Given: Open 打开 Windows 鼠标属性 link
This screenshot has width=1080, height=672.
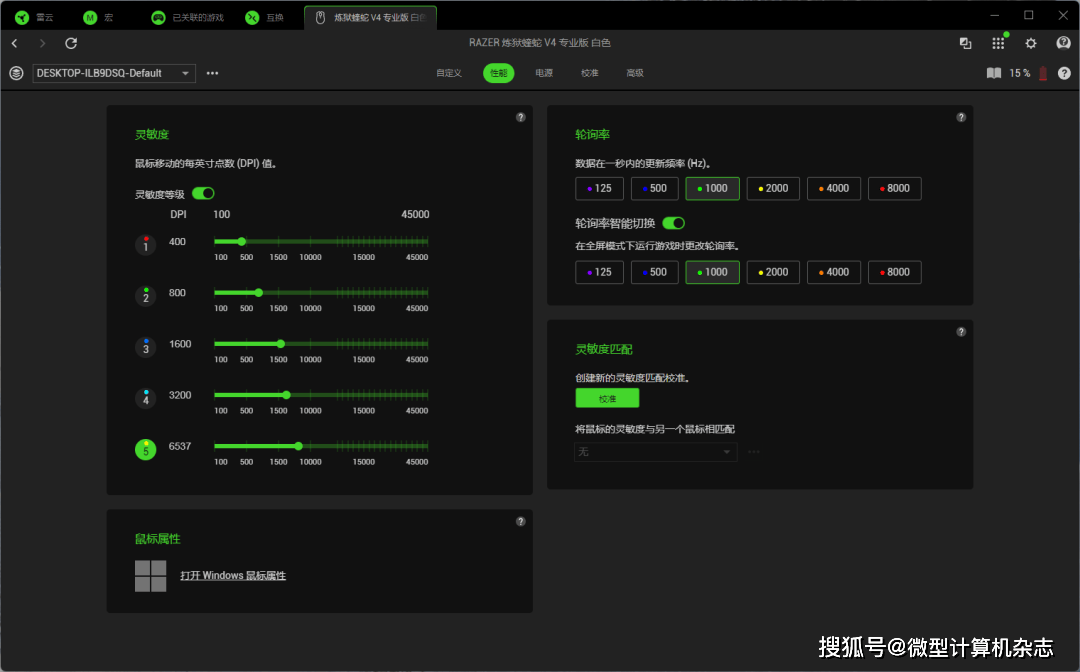Looking at the screenshot, I should [233, 576].
